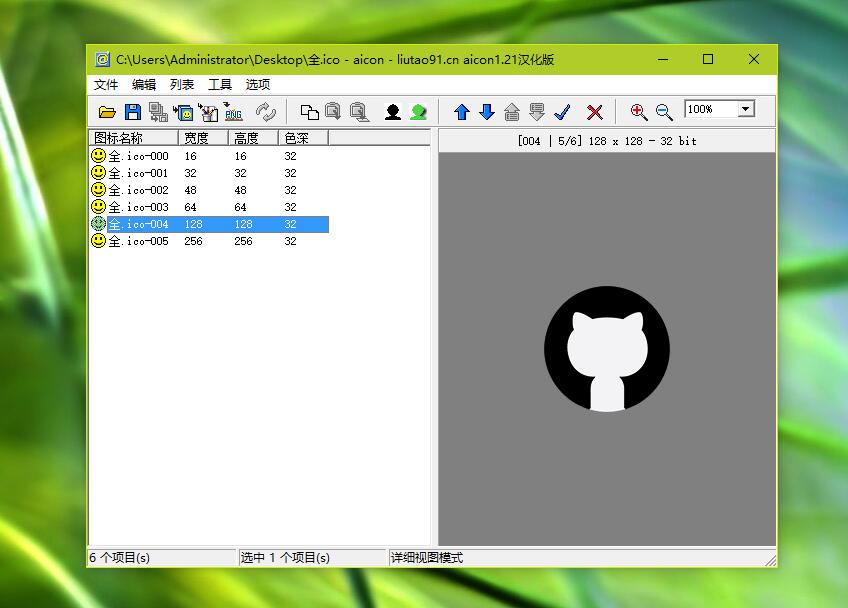Select the row 全.ico-000
The height and width of the screenshot is (608, 848).
click(209, 156)
